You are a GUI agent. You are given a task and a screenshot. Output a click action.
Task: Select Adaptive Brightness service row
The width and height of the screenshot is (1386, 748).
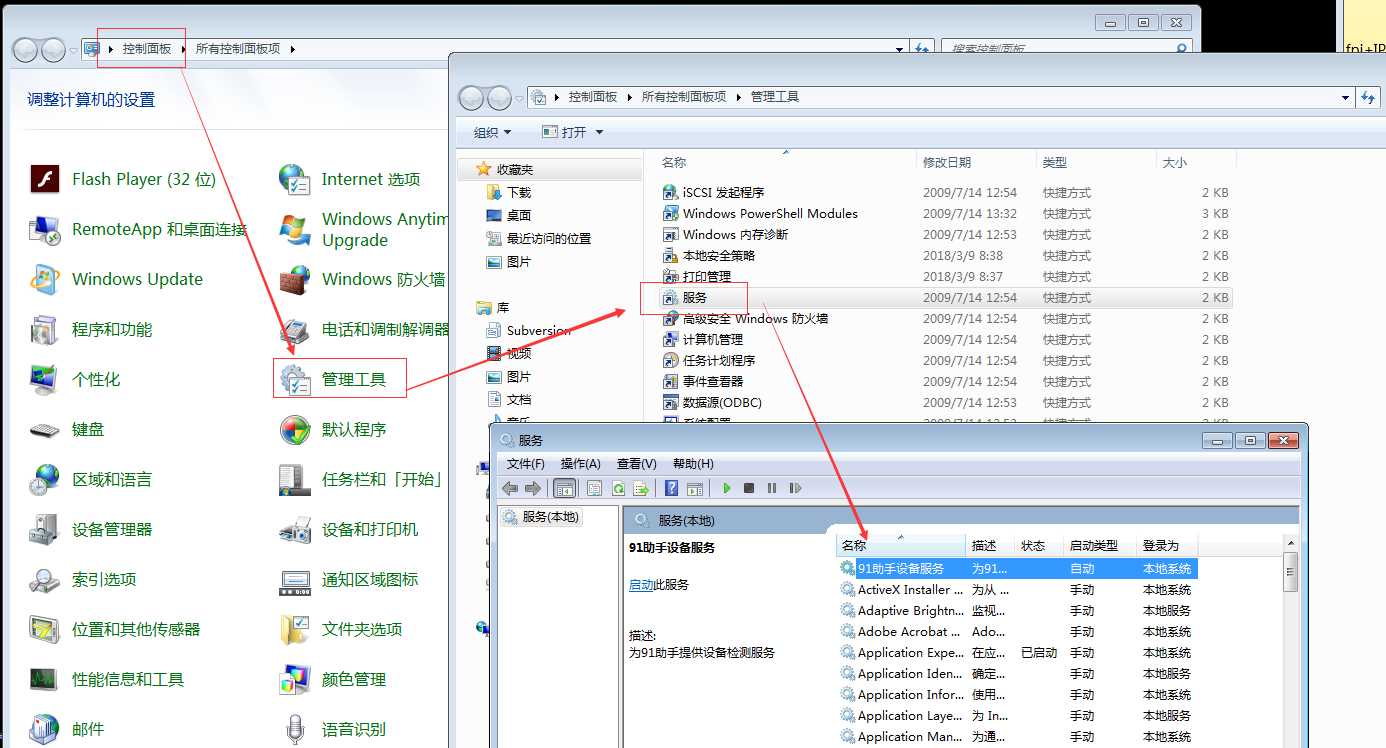pyautogui.click(x=1017, y=610)
